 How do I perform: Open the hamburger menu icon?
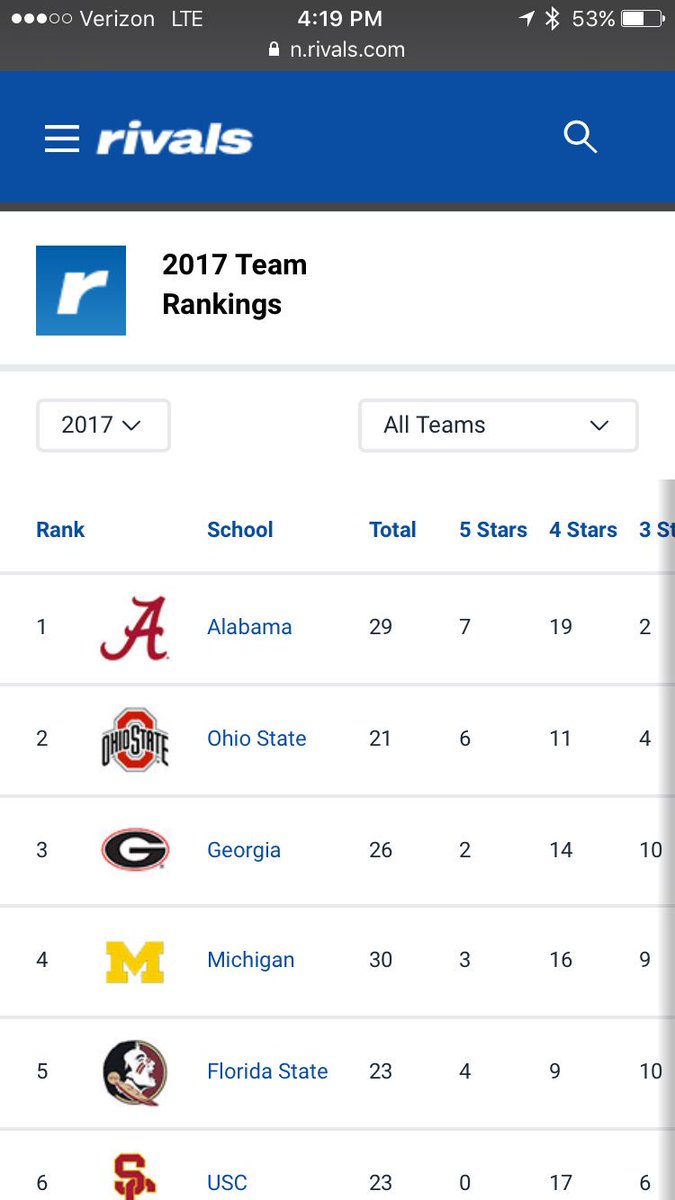[x=62, y=138]
